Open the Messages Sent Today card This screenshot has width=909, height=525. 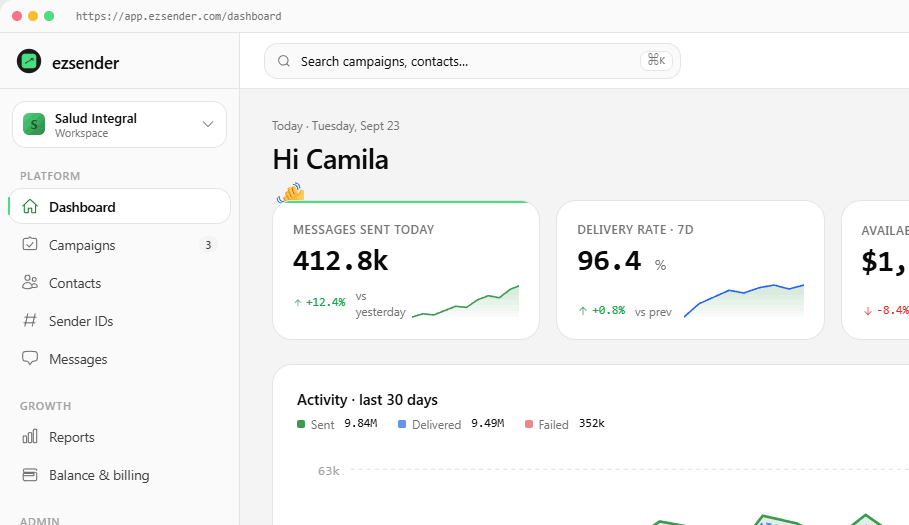(406, 270)
